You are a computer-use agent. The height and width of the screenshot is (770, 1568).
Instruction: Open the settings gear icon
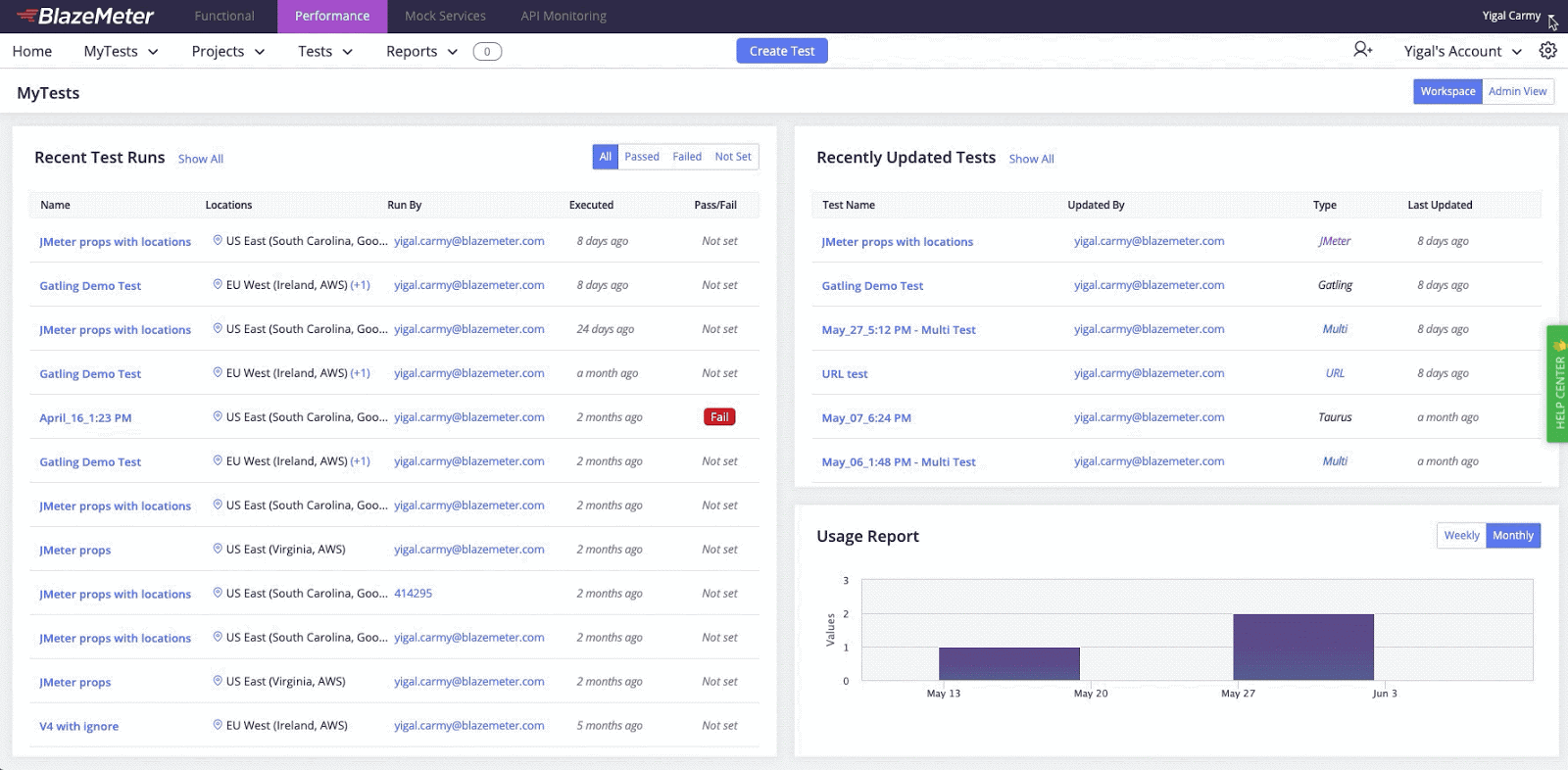point(1548,50)
